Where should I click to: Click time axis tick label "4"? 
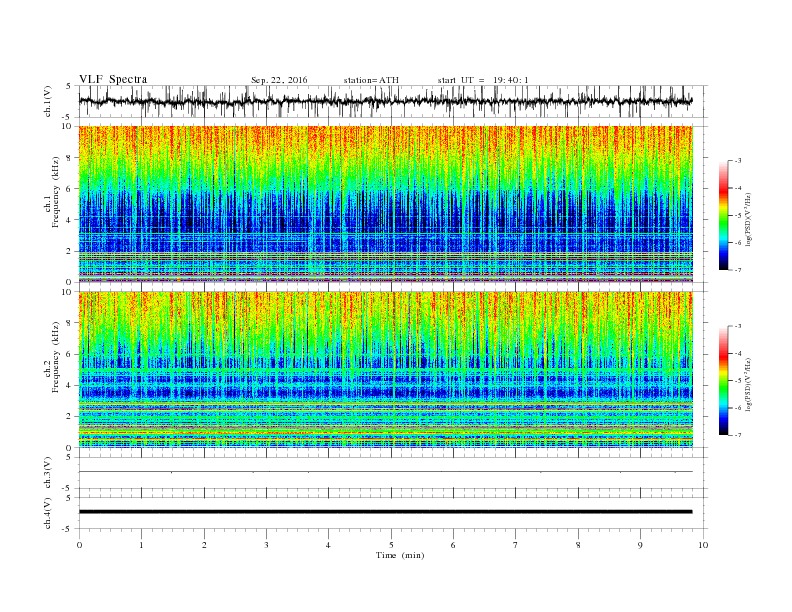(x=328, y=545)
